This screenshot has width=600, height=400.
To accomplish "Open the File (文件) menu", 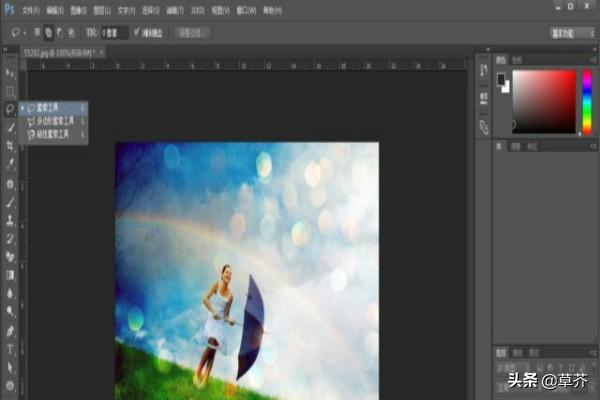I will [x=30, y=9].
